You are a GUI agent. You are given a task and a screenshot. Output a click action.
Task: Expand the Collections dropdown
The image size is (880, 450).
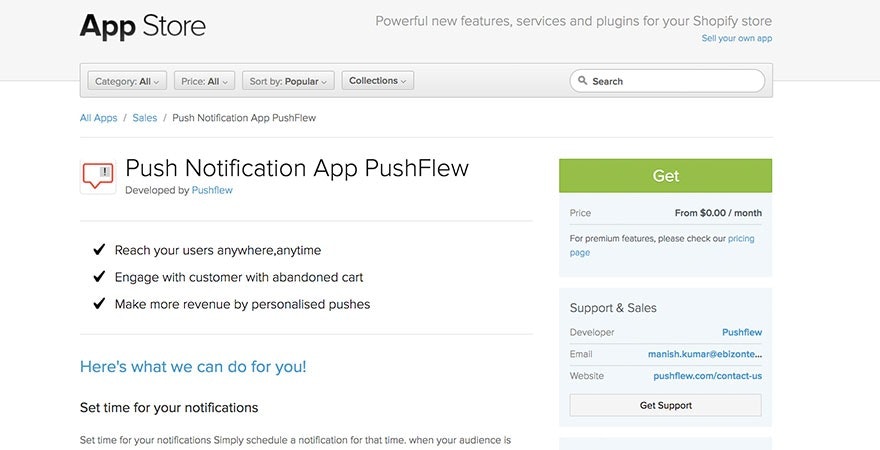pyautogui.click(x=377, y=81)
